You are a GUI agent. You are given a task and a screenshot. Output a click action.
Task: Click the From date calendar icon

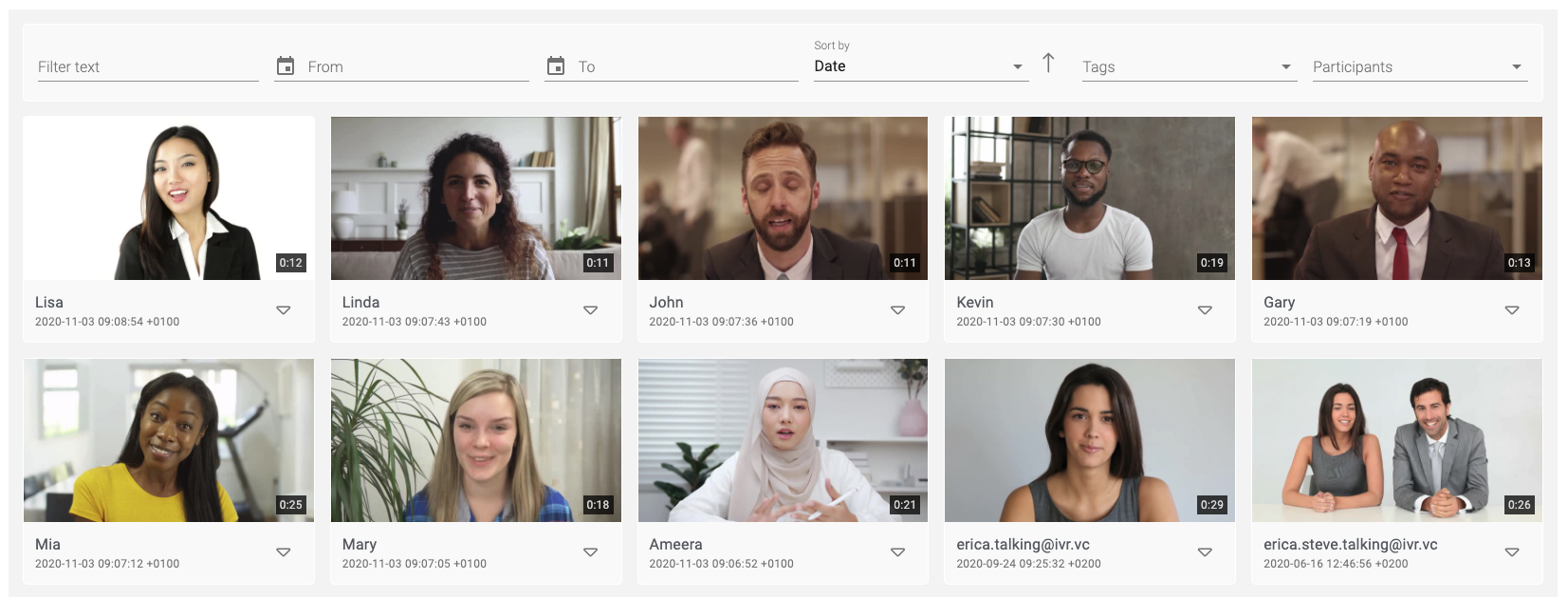point(286,65)
